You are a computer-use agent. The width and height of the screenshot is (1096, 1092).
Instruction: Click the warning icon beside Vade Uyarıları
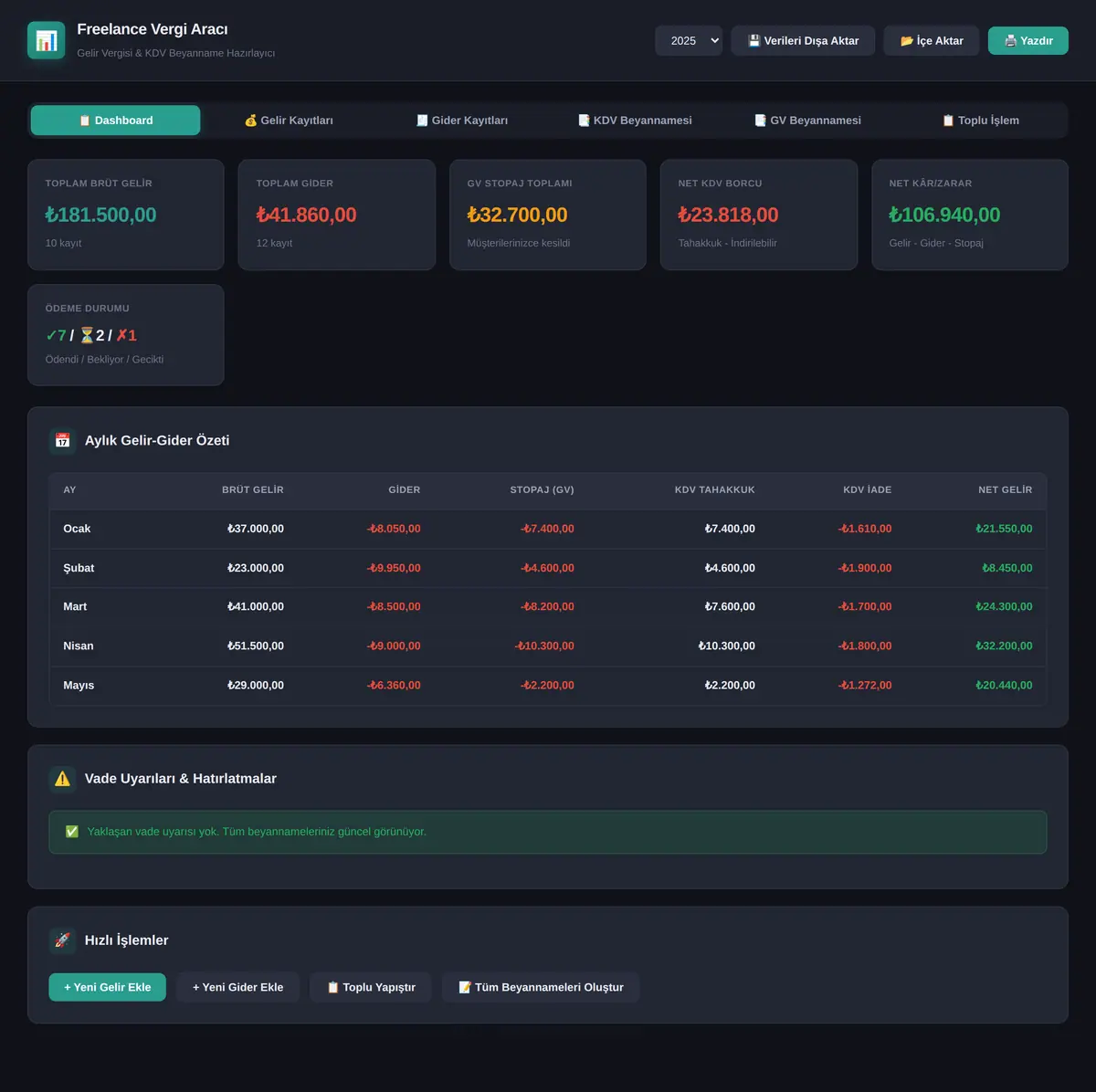point(62,779)
